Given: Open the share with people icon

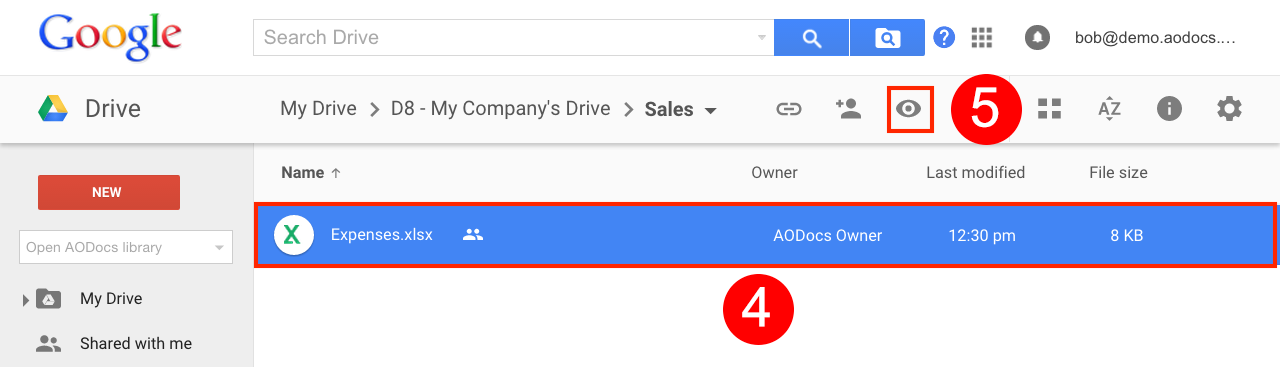Looking at the screenshot, I should [848, 109].
